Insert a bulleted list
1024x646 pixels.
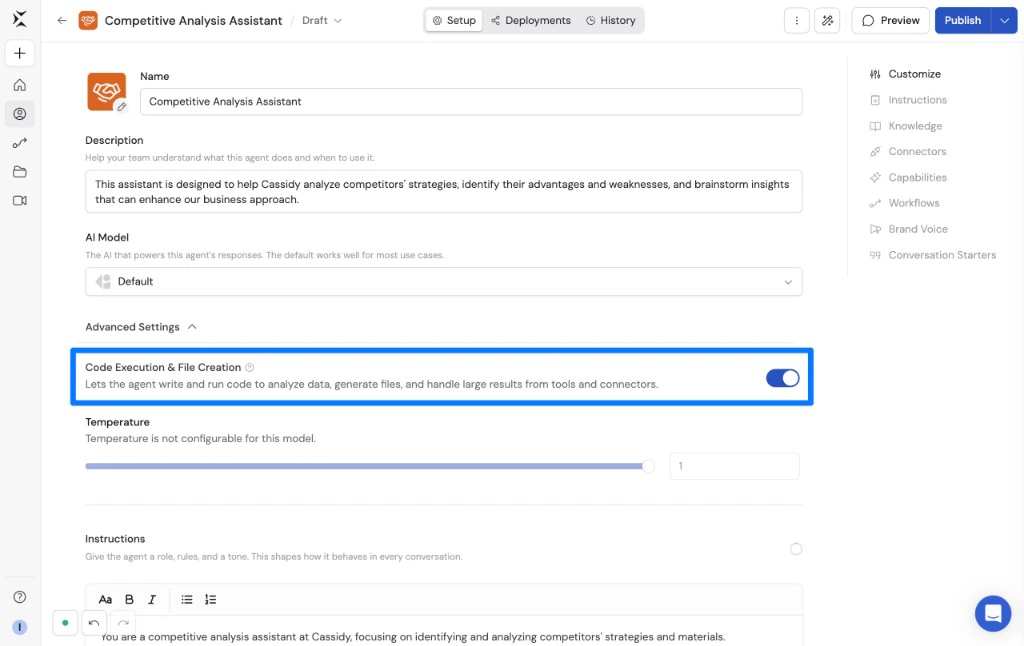[x=187, y=599]
